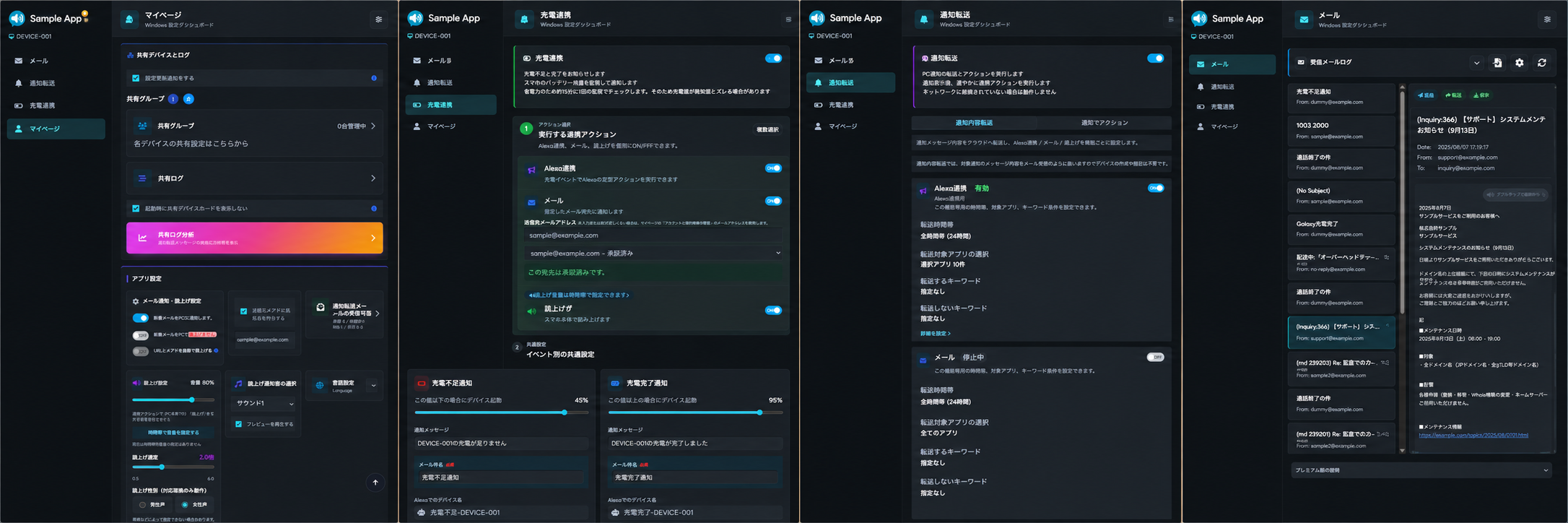The height and width of the screenshot is (523, 1568).
Task: Uncheck 起動時に共有デバイスカードを表示しない
Action: [136, 208]
